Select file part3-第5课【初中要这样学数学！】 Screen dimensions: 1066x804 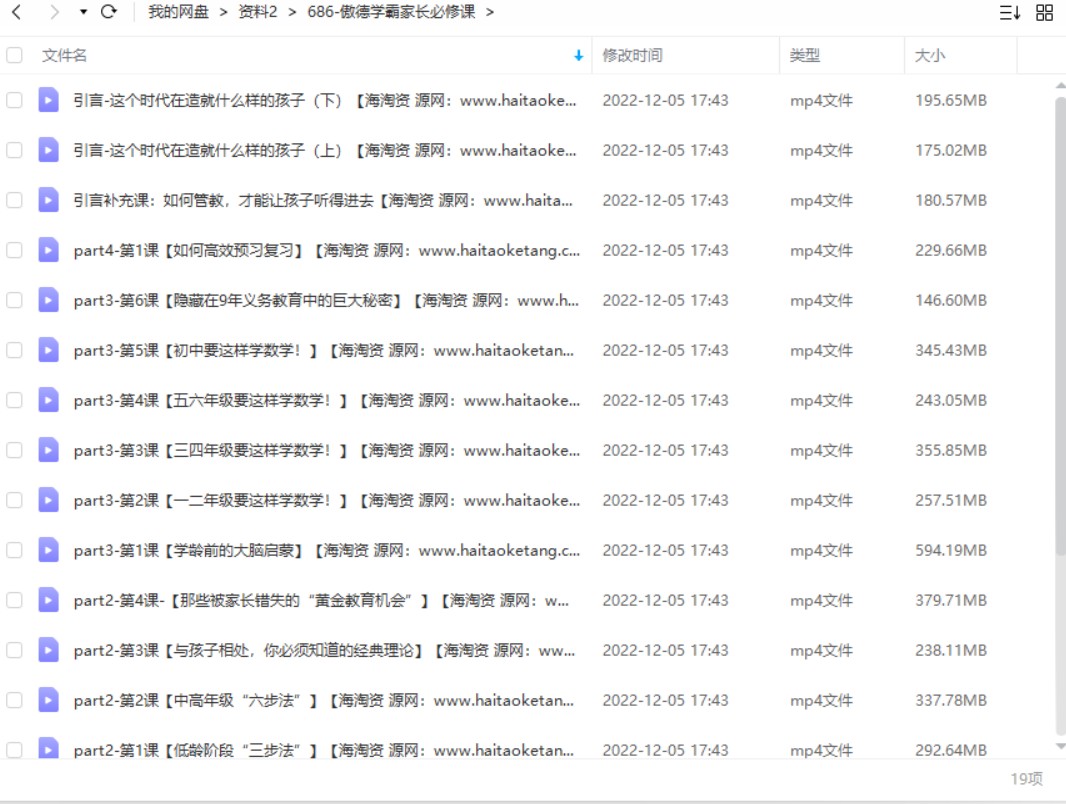point(324,350)
